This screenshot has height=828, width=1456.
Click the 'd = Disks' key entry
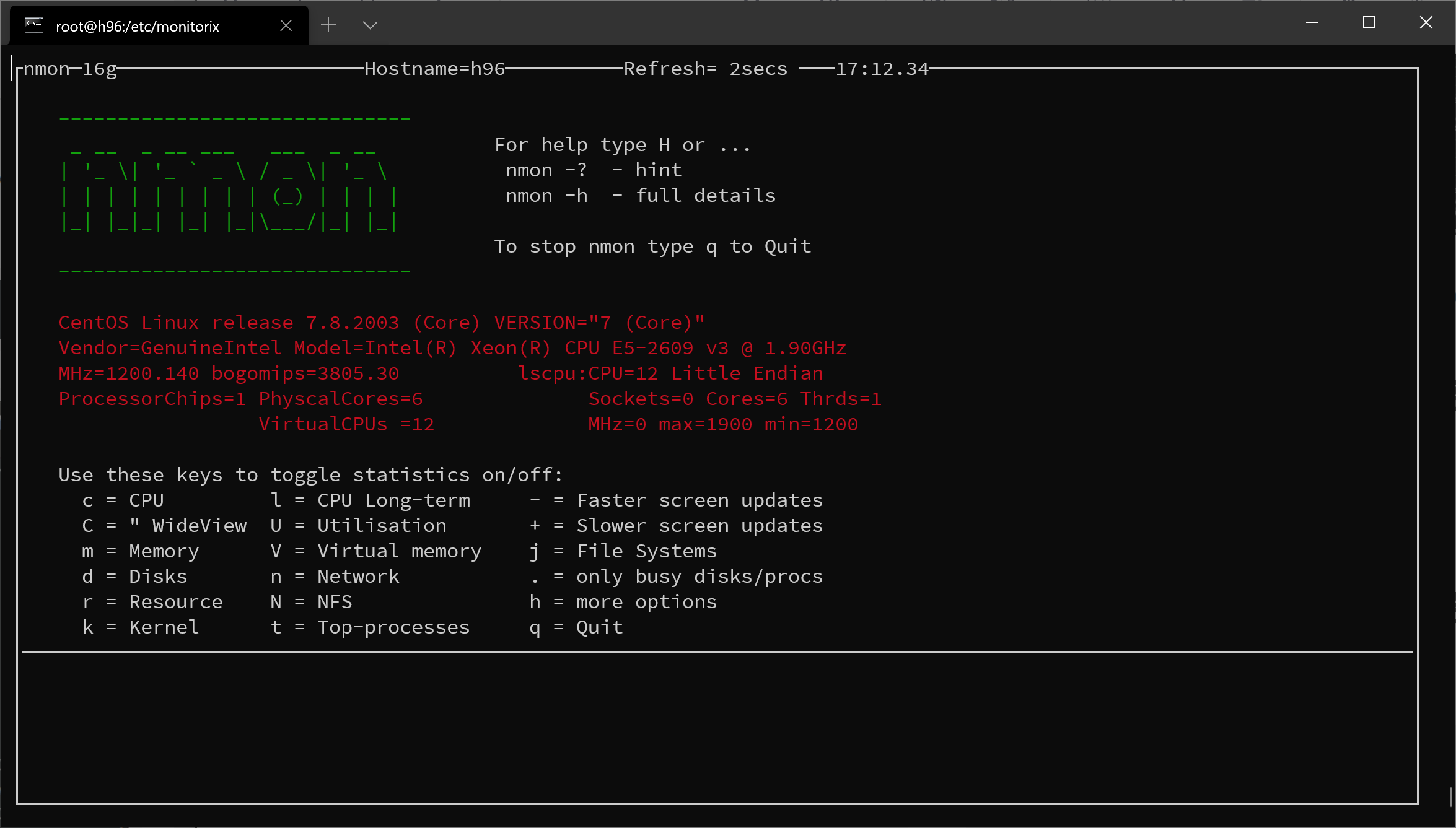[x=134, y=577]
